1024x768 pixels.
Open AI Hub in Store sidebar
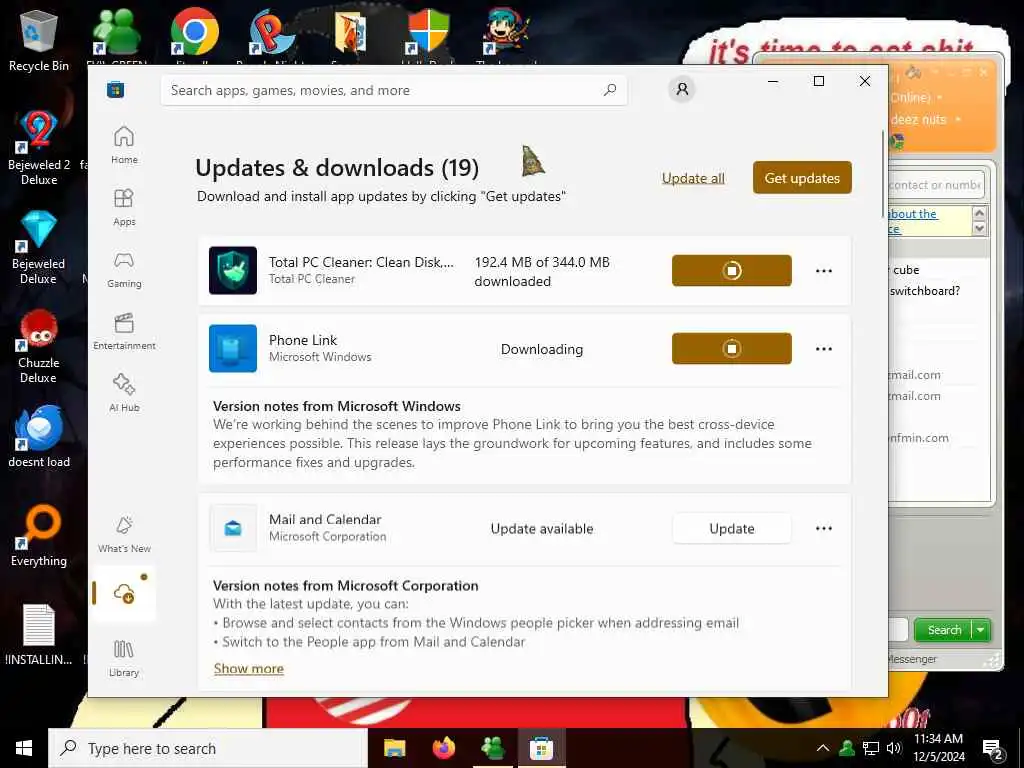pos(124,393)
